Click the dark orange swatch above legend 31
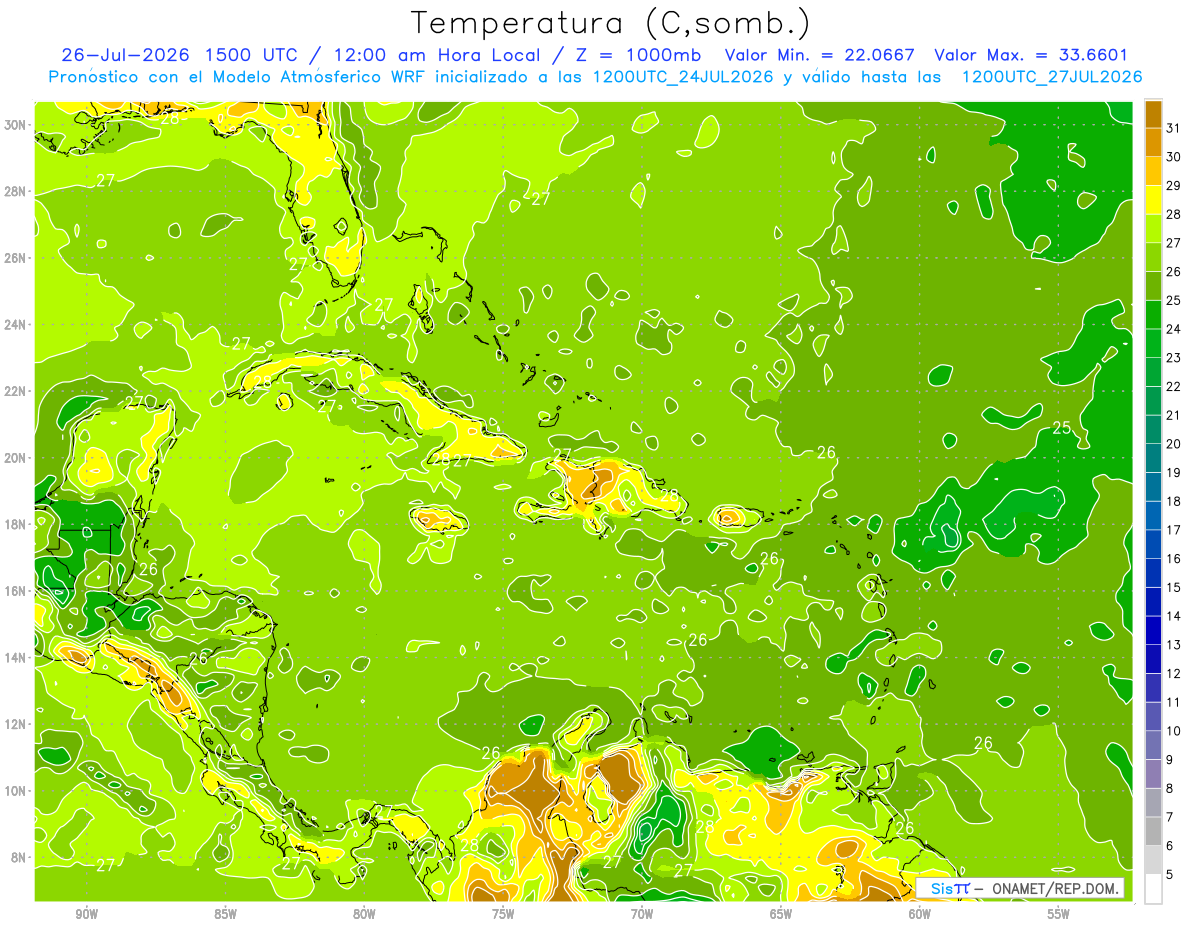Viewport: 1200px width, 927px height. (x=1153, y=113)
